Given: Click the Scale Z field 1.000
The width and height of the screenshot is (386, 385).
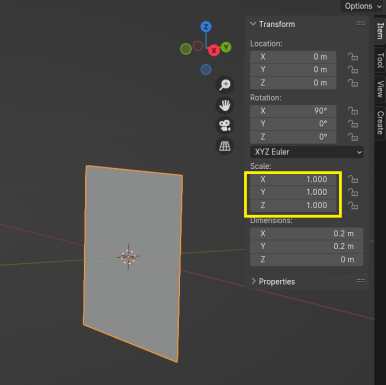Looking at the screenshot, I should 293,205.
